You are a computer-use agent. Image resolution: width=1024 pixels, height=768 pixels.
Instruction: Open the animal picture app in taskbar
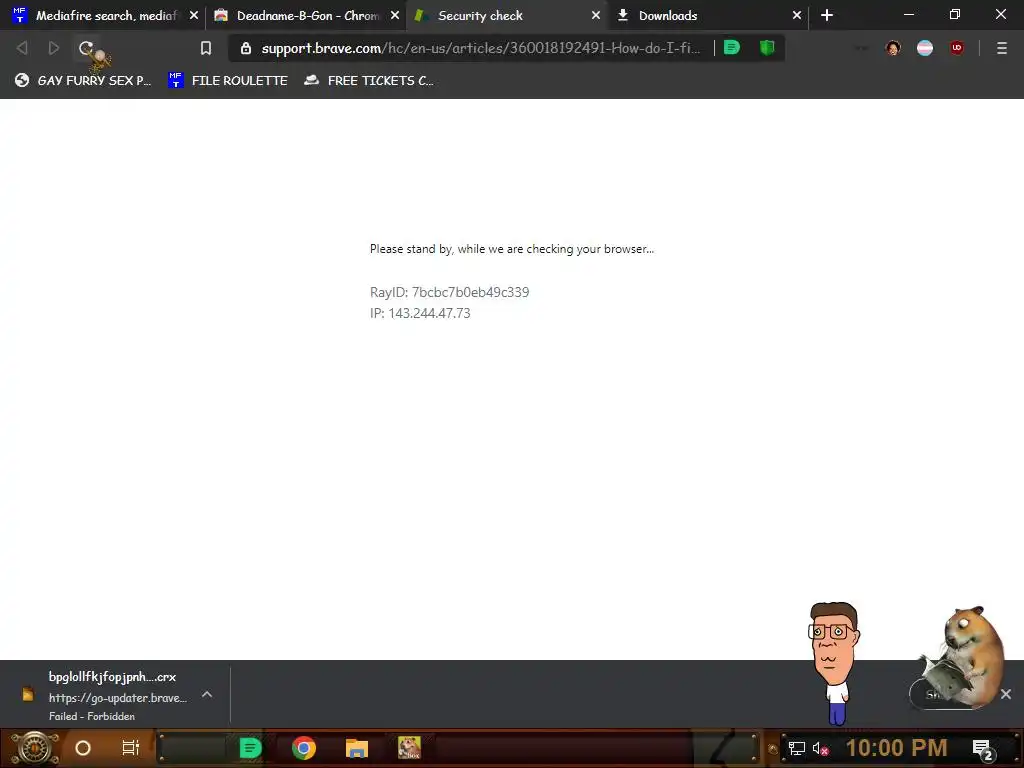(409, 748)
